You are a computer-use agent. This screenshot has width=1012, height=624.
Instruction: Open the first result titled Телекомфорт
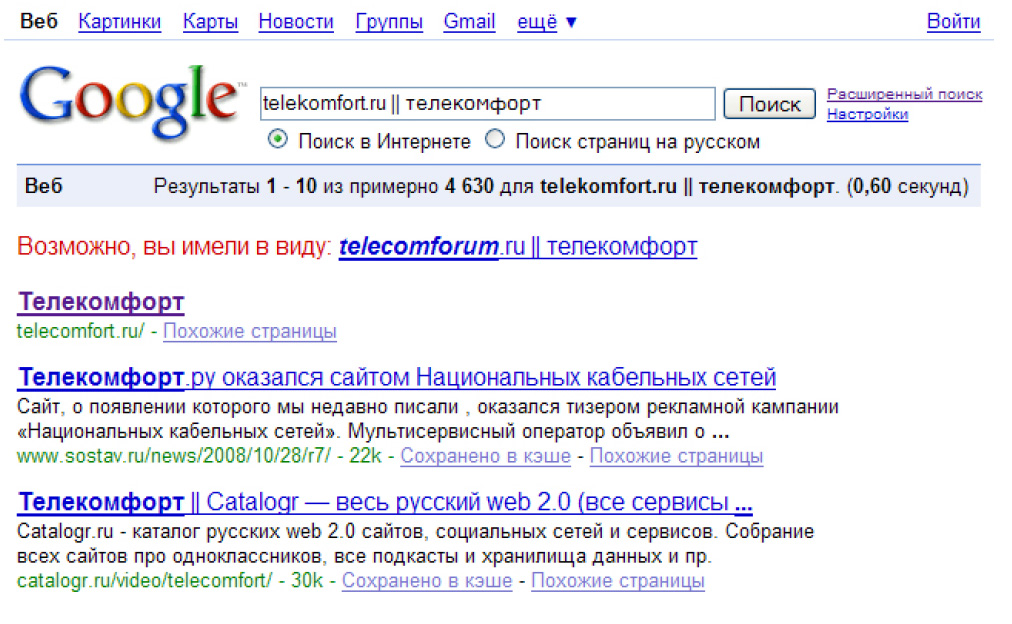pos(101,302)
